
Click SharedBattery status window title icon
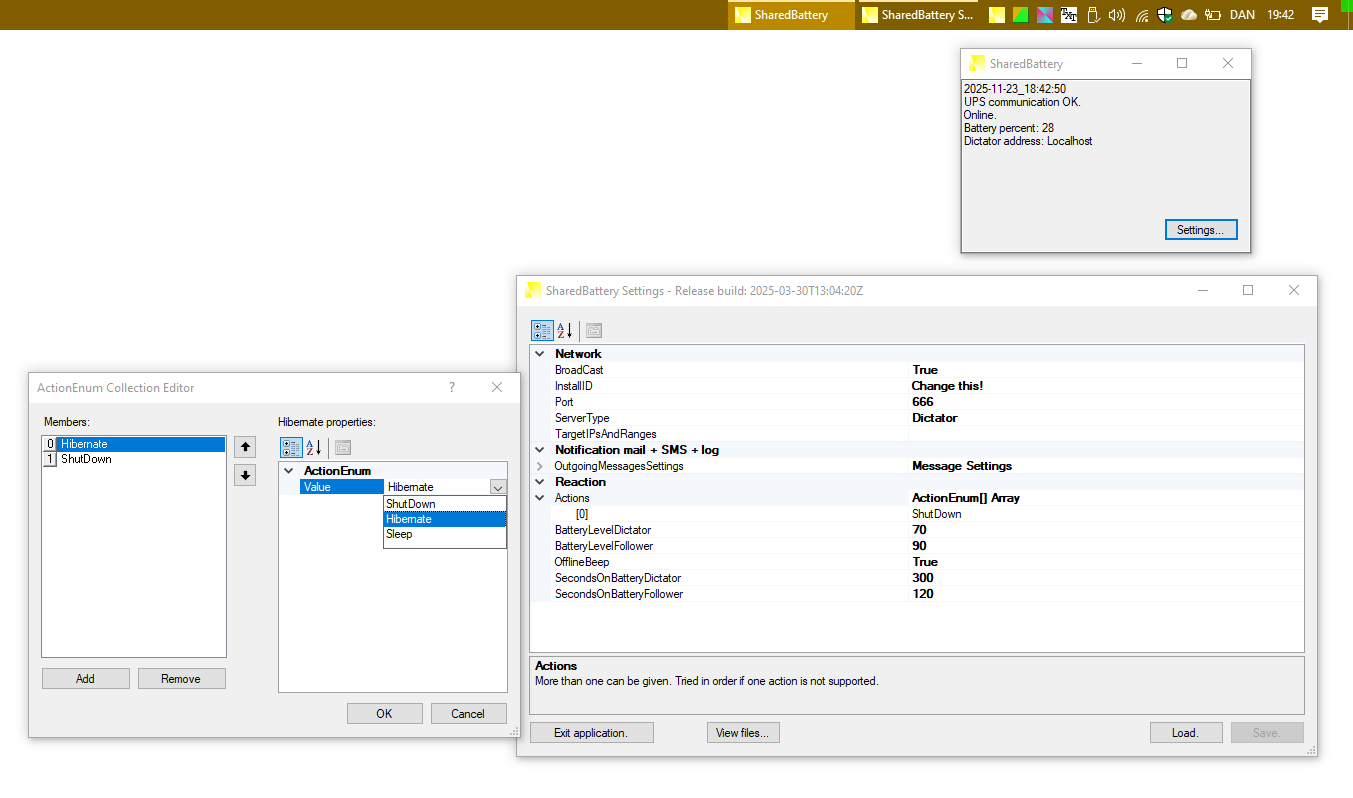tap(978, 63)
